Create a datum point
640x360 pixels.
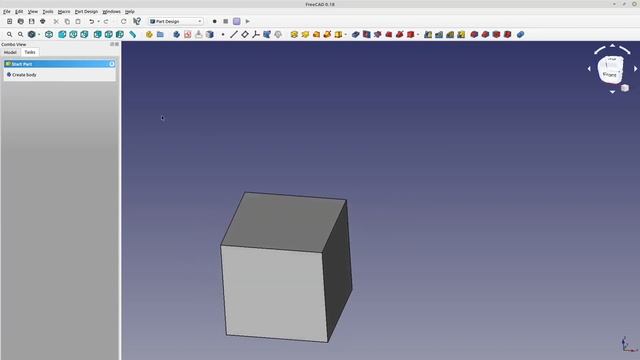click(223, 35)
